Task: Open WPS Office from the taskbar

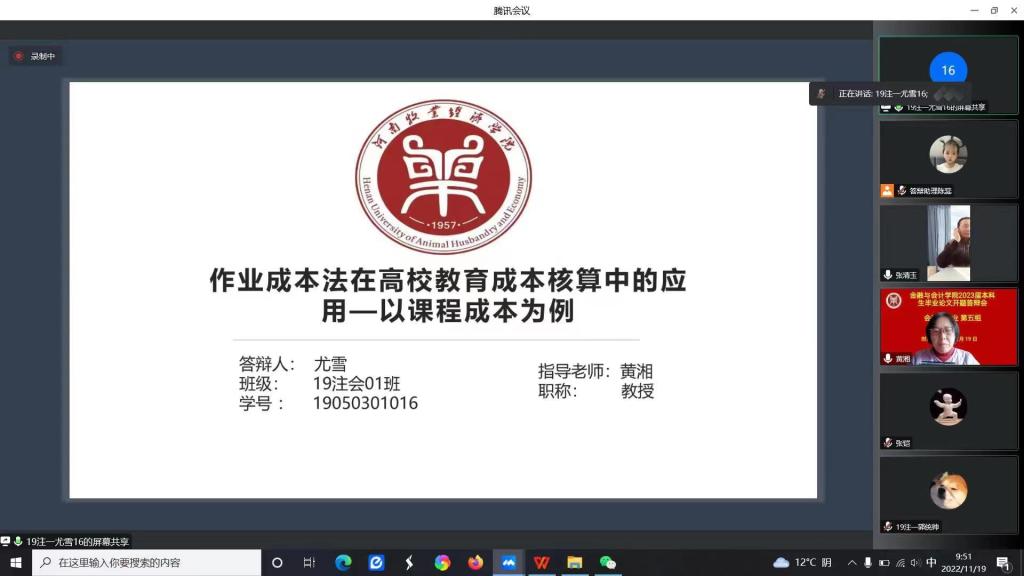Action: pos(541,563)
